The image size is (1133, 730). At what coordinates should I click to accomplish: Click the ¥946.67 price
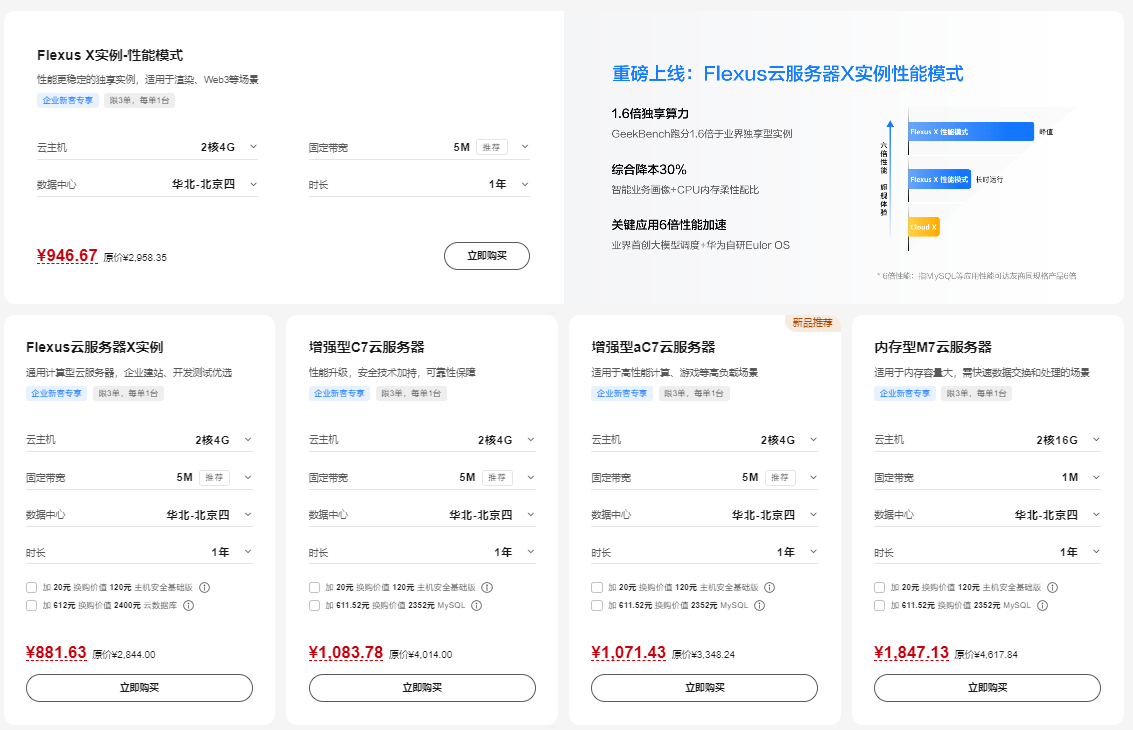click(x=67, y=256)
